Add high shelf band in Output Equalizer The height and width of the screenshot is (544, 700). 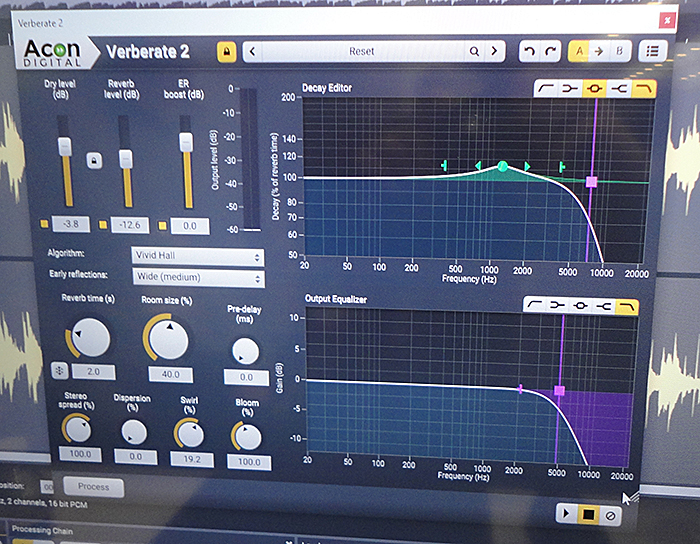click(604, 306)
